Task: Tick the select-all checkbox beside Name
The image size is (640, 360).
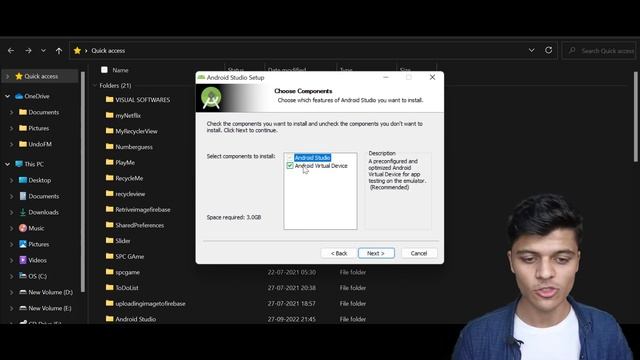Action: coord(104,70)
